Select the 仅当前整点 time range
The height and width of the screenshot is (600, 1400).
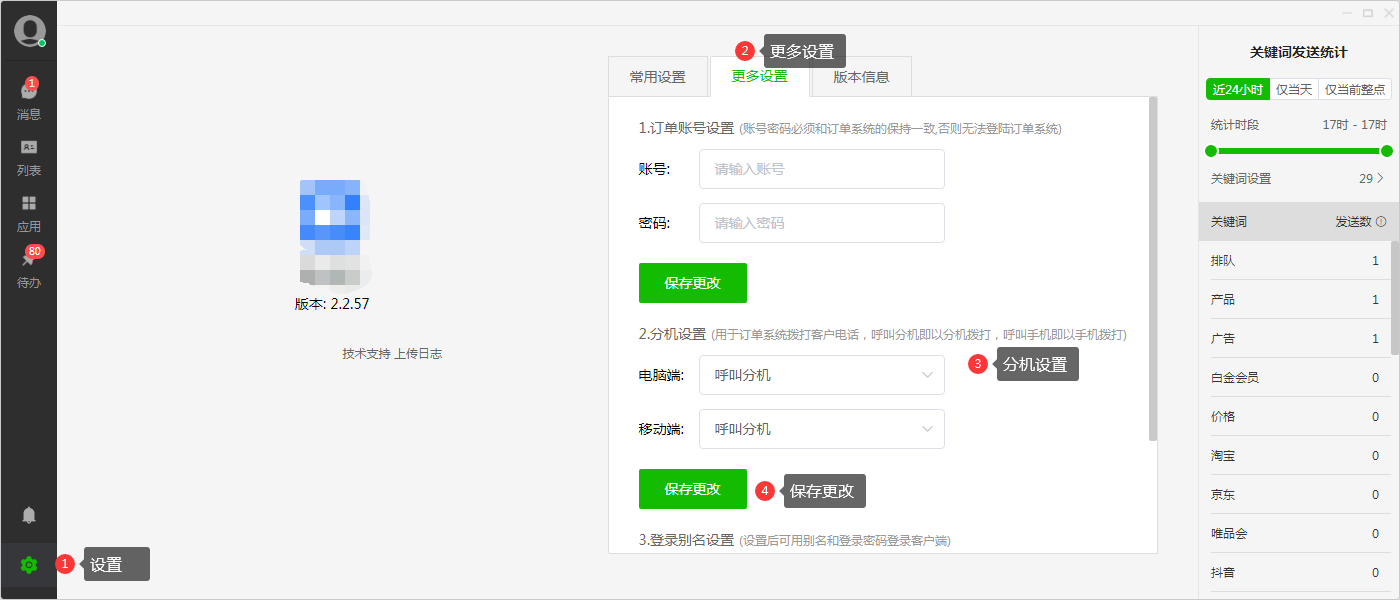pos(1355,89)
